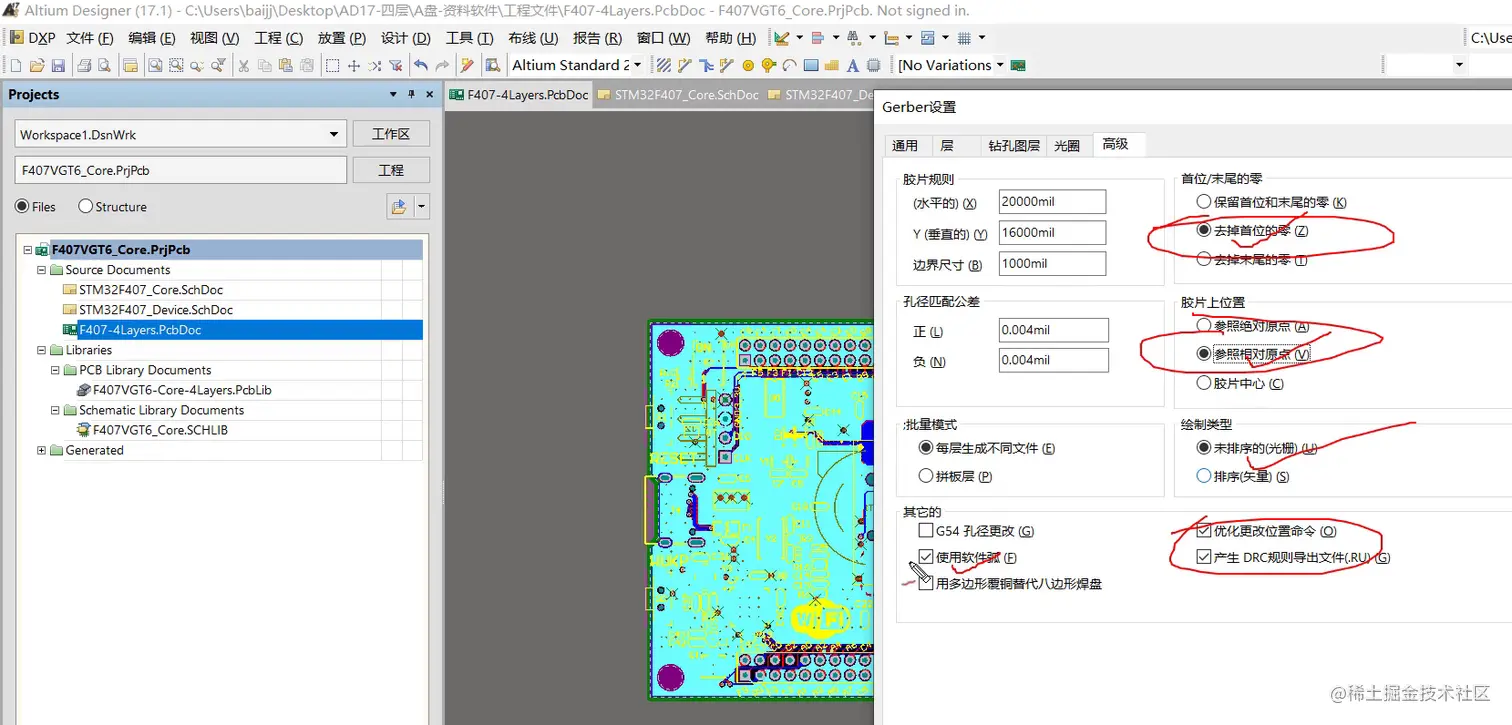
Task: Select the Files radio button
Action: coord(21,206)
